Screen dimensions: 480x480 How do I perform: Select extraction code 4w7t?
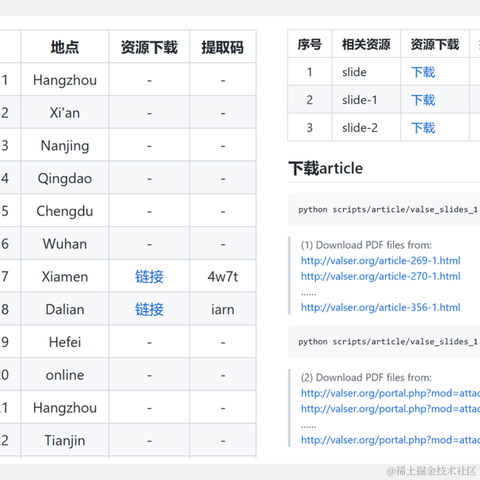[223, 276]
